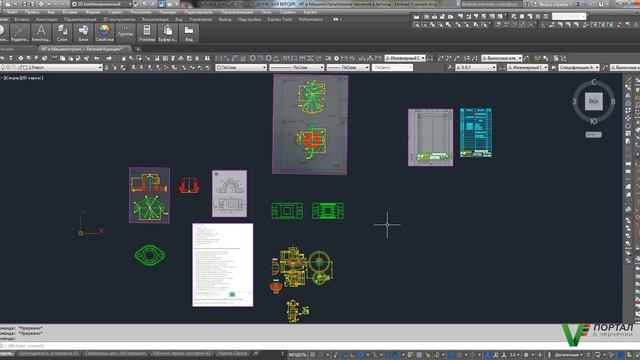Open the Свойства color wheel panel

(104, 33)
